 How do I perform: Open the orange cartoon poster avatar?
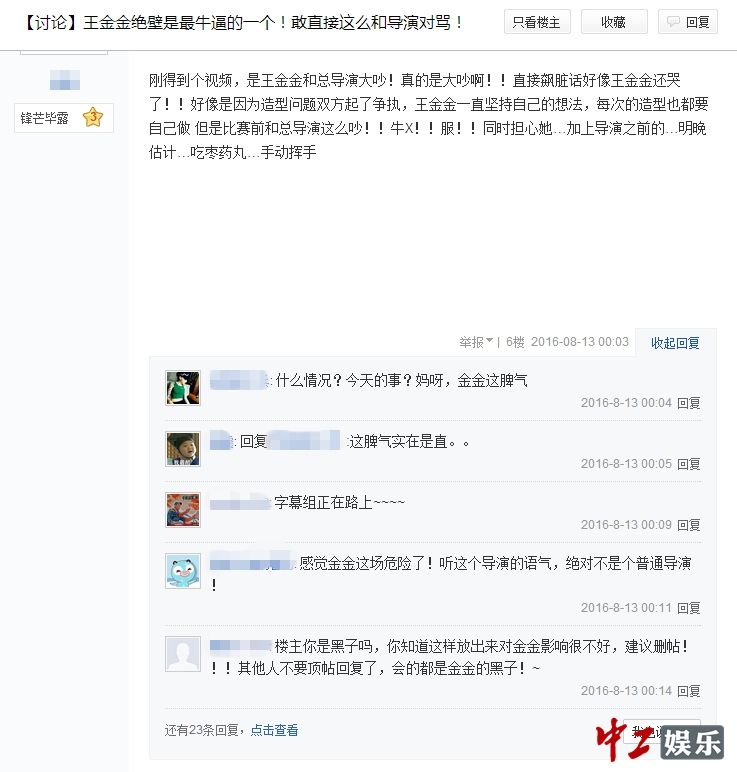[x=183, y=510]
